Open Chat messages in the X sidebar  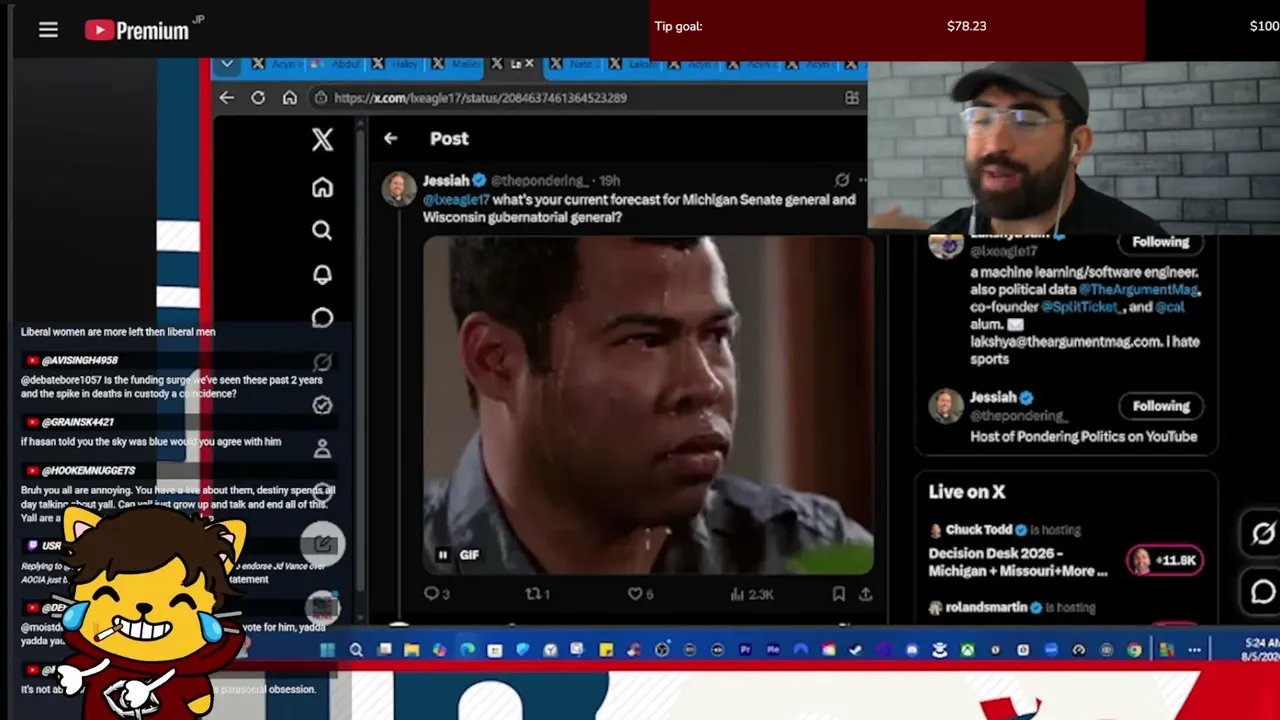click(x=322, y=318)
